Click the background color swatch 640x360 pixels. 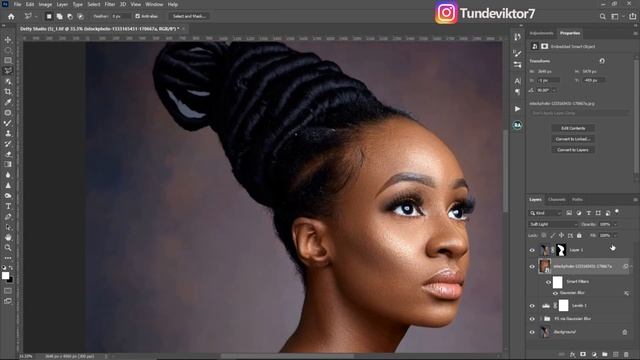[10, 280]
